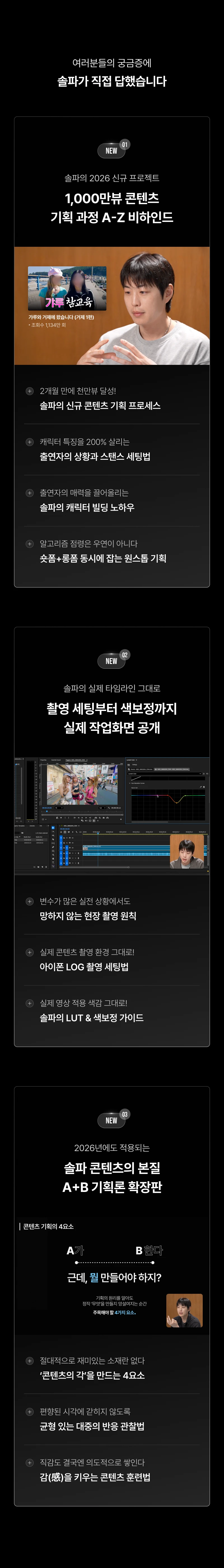Viewport: 224px width, 1568px height.
Task: Click the '캐릭터 특징을 200% 살리는' text
Action: pos(85,442)
